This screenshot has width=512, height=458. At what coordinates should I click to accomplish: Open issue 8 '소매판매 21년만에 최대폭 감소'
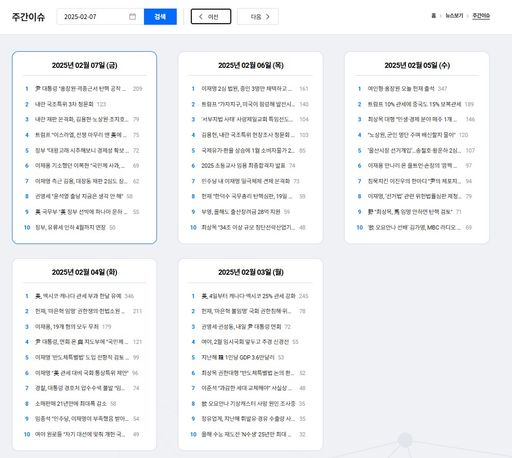[x=71, y=403]
